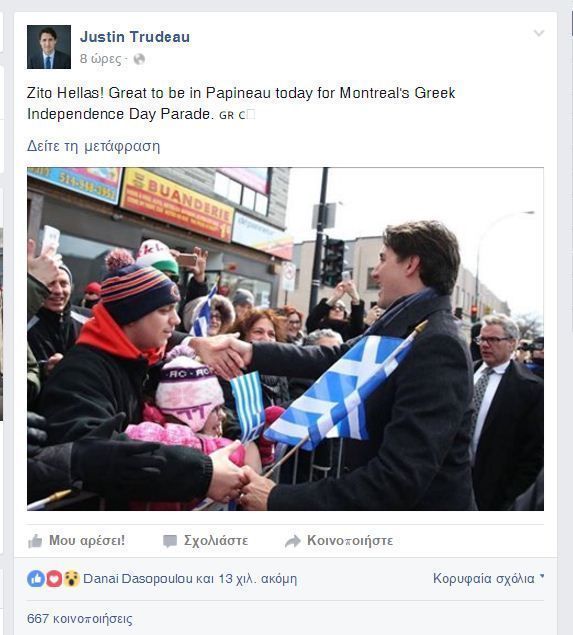Click the public globe privacy icon

139,59
